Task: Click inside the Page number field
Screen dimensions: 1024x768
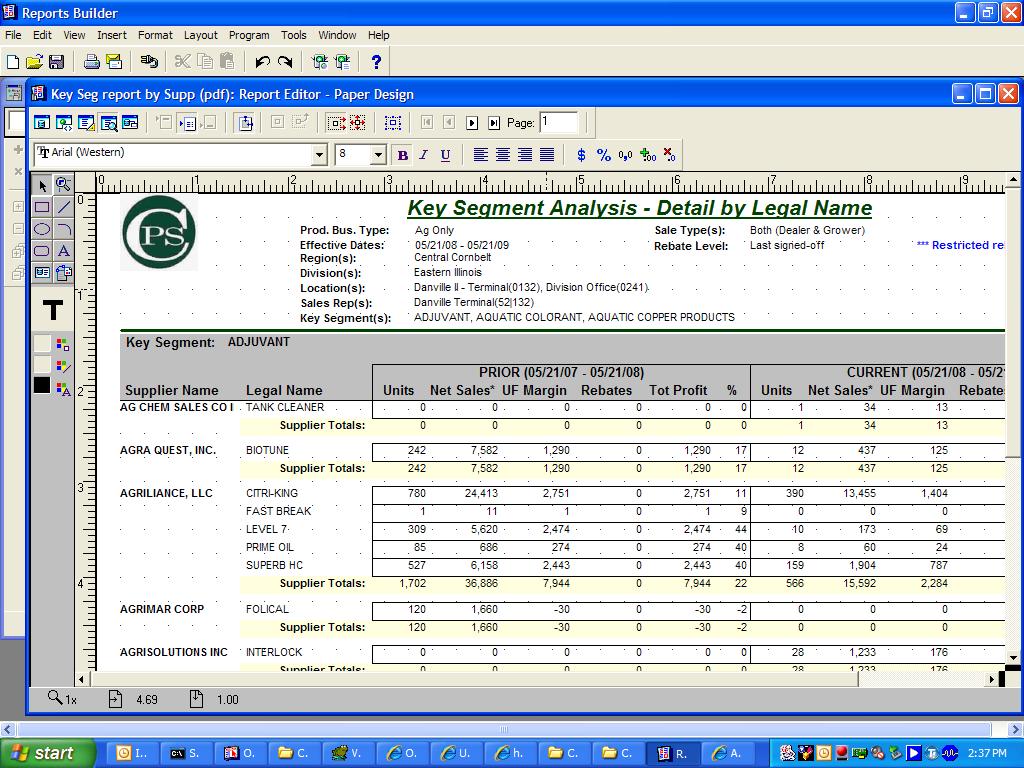Action: coord(558,122)
